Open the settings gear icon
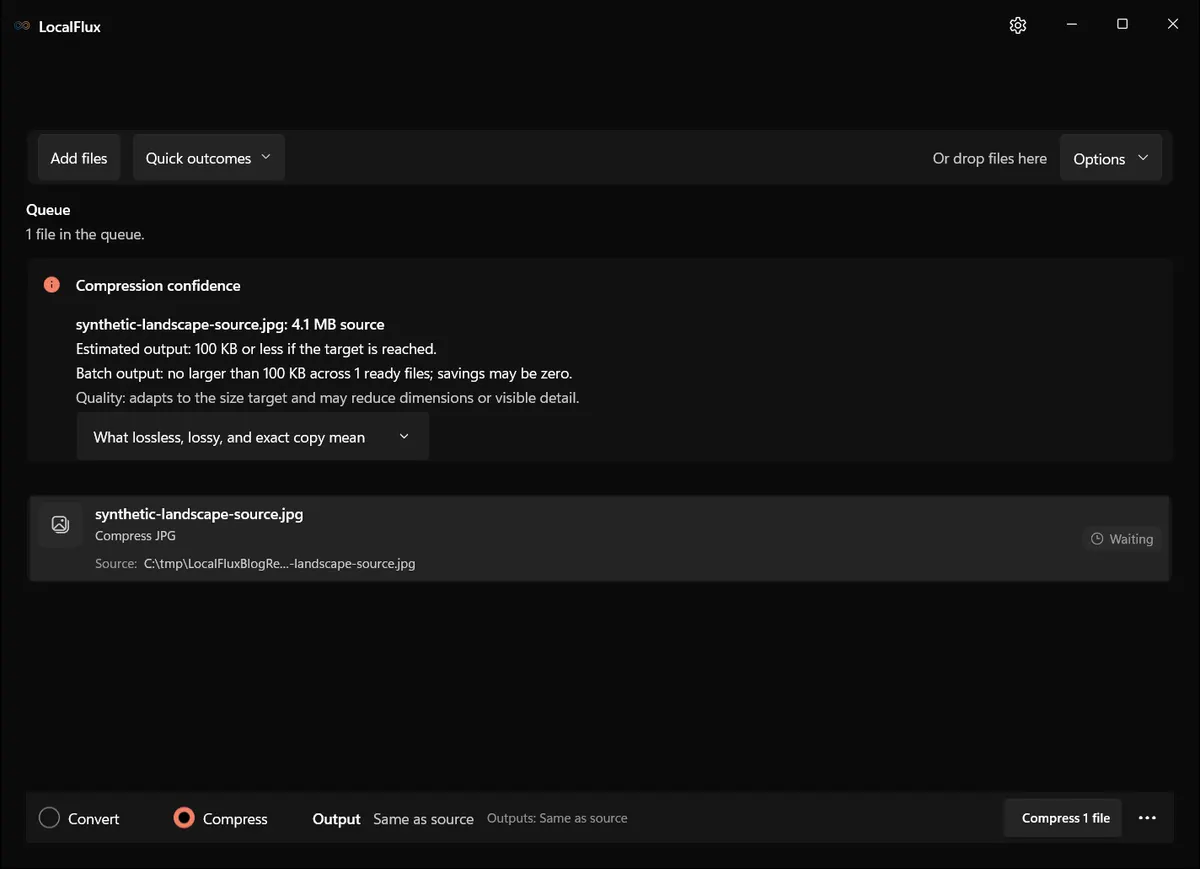 pyautogui.click(x=1018, y=25)
